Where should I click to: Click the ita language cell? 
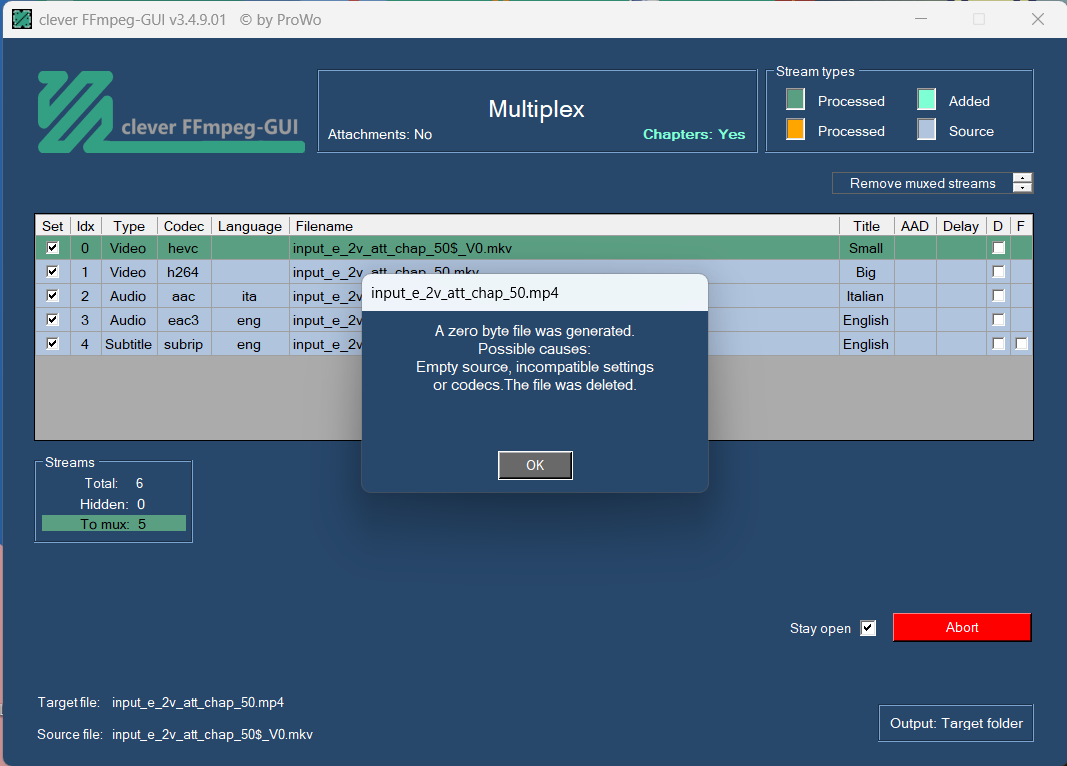point(249,296)
